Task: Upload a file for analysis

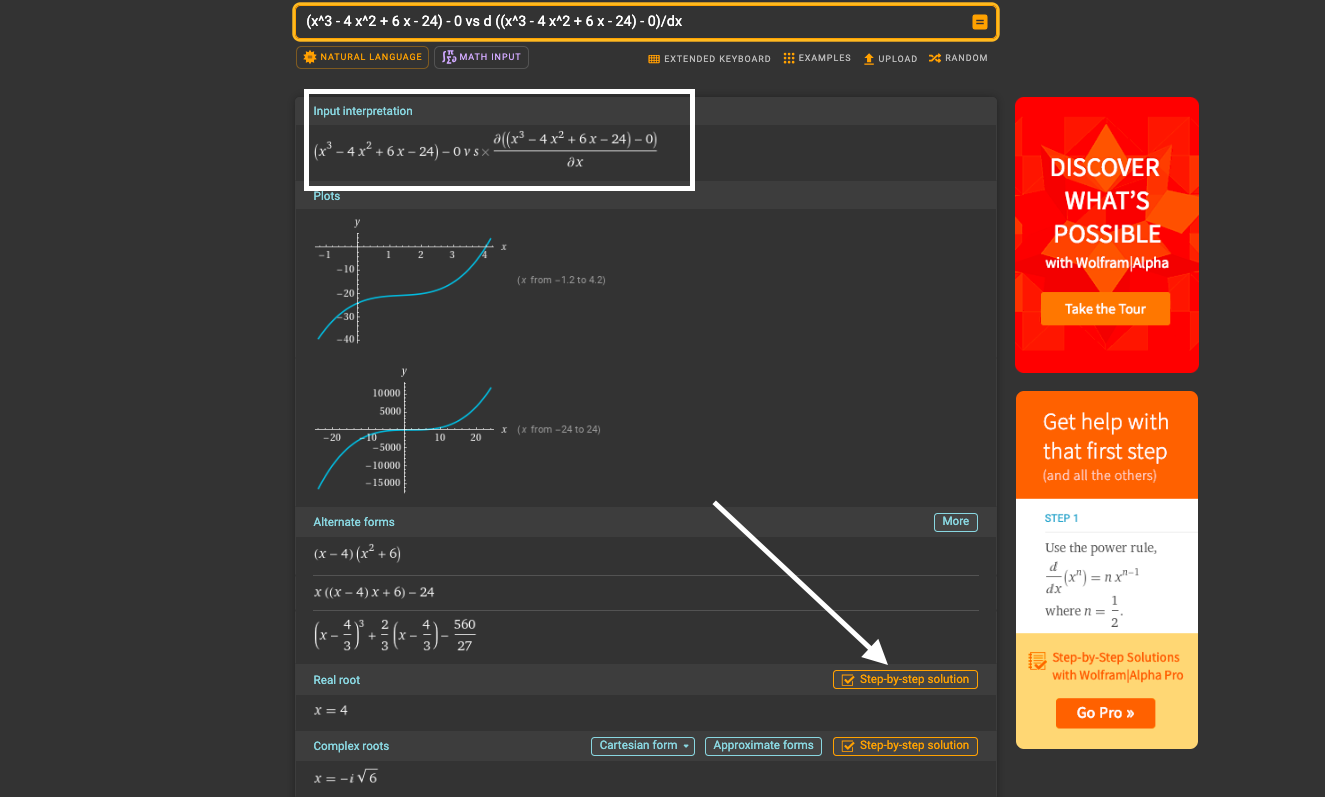Action: pos(889,59)
